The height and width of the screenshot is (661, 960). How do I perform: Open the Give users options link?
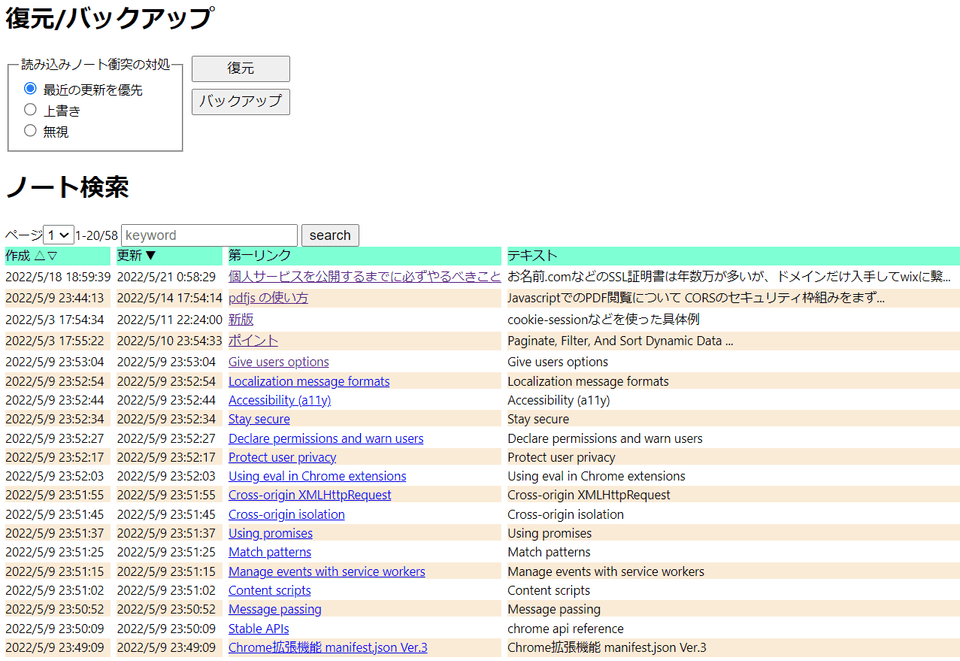(278, 362)
